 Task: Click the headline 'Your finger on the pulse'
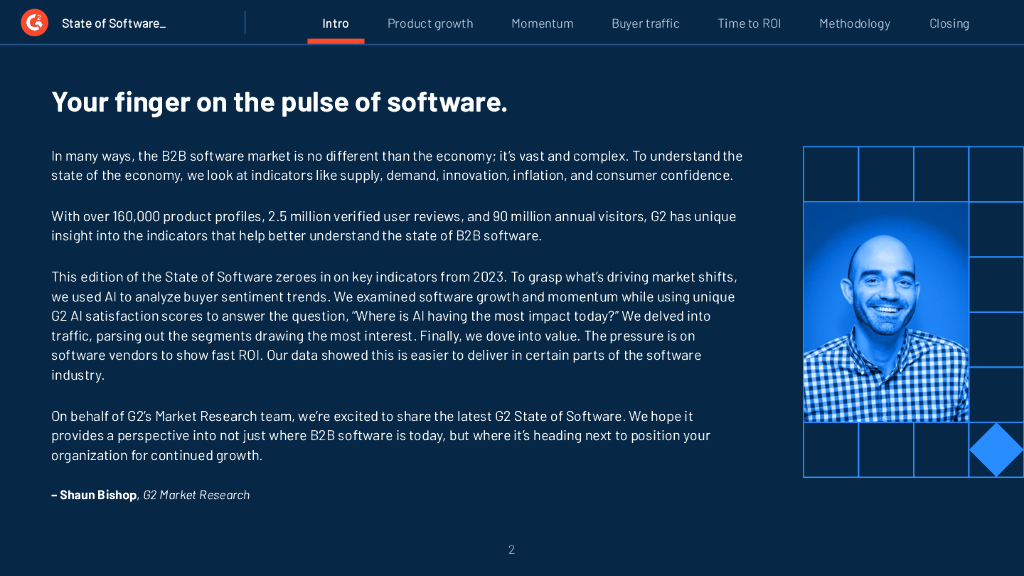[x=279, y=102]
